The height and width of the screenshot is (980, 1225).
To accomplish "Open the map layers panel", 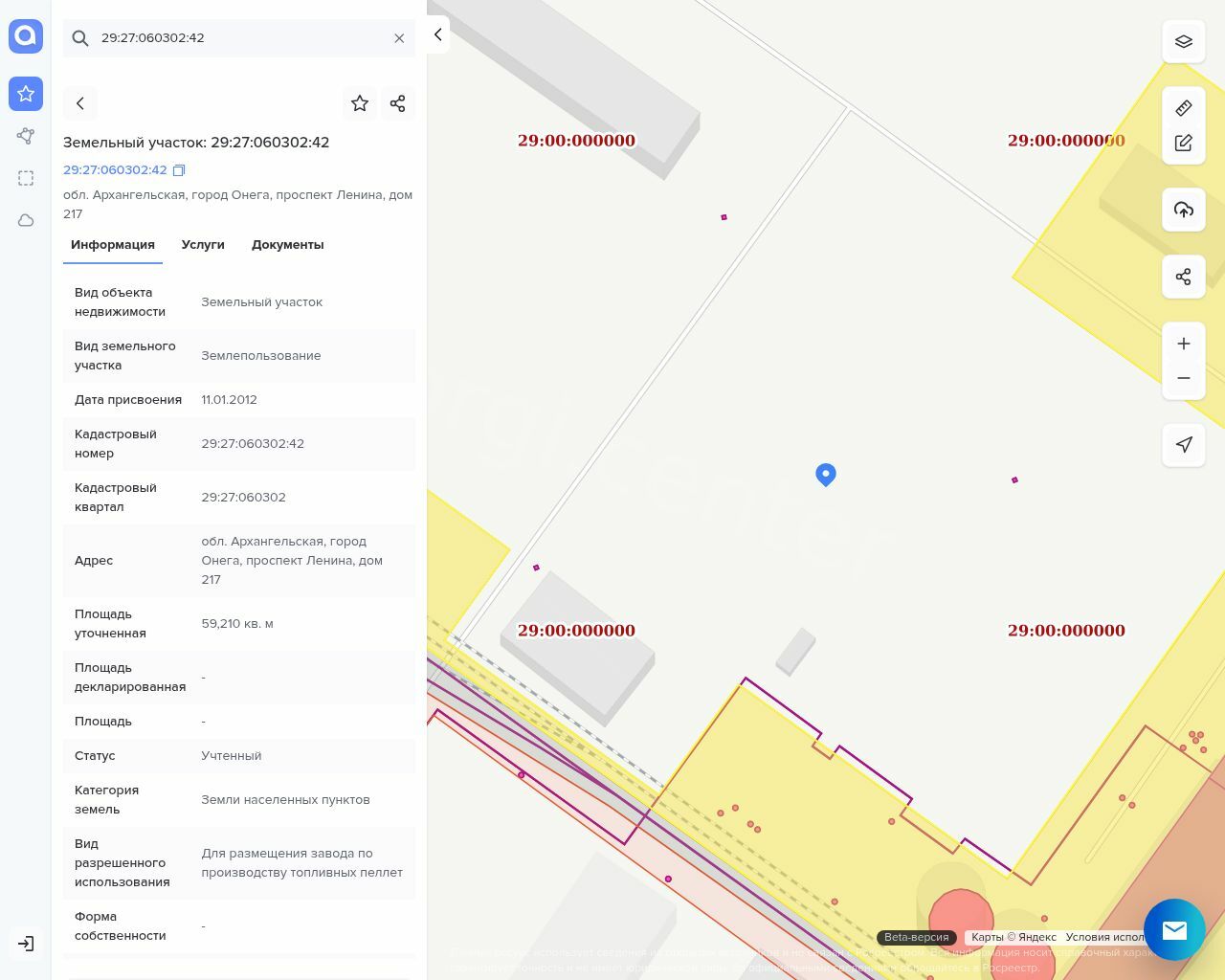I will click(x=1184, y=41).
